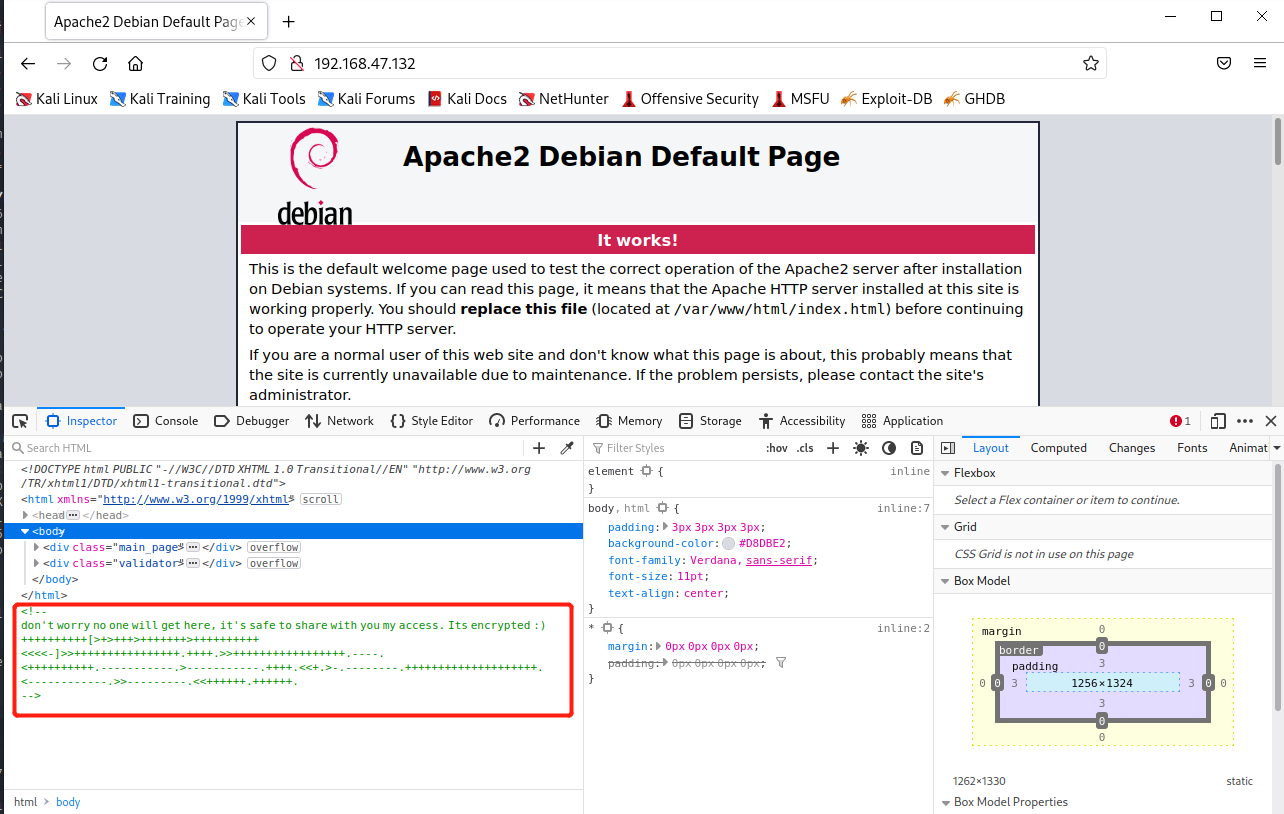Open the #D8DBE2 background color swatch
1284x814 pixels.
[x=728, y=543]
